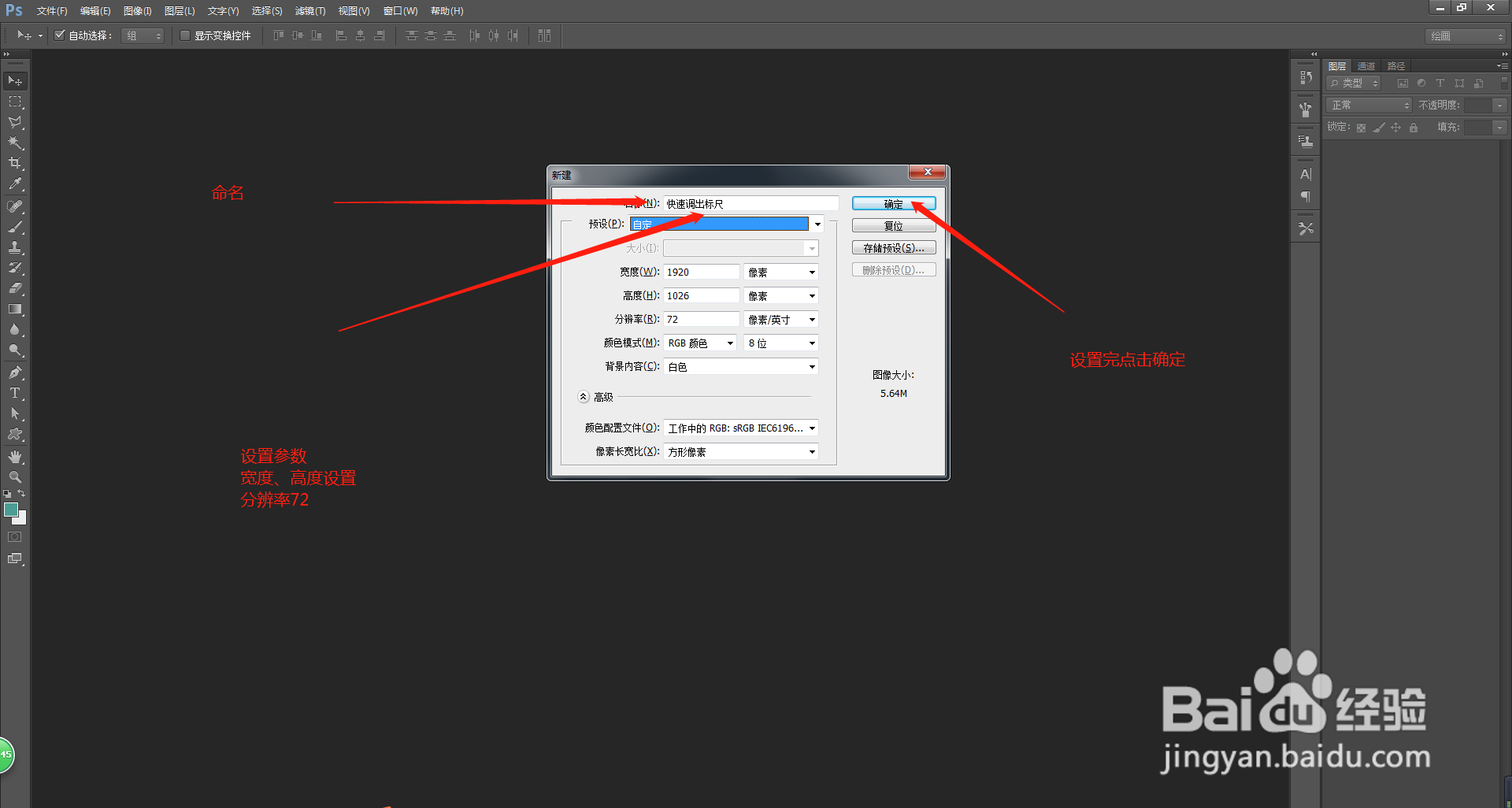The image size is (1512, 808).
Task: Open the Paragraph panel icon
Action: click(x=1306, y=196)
